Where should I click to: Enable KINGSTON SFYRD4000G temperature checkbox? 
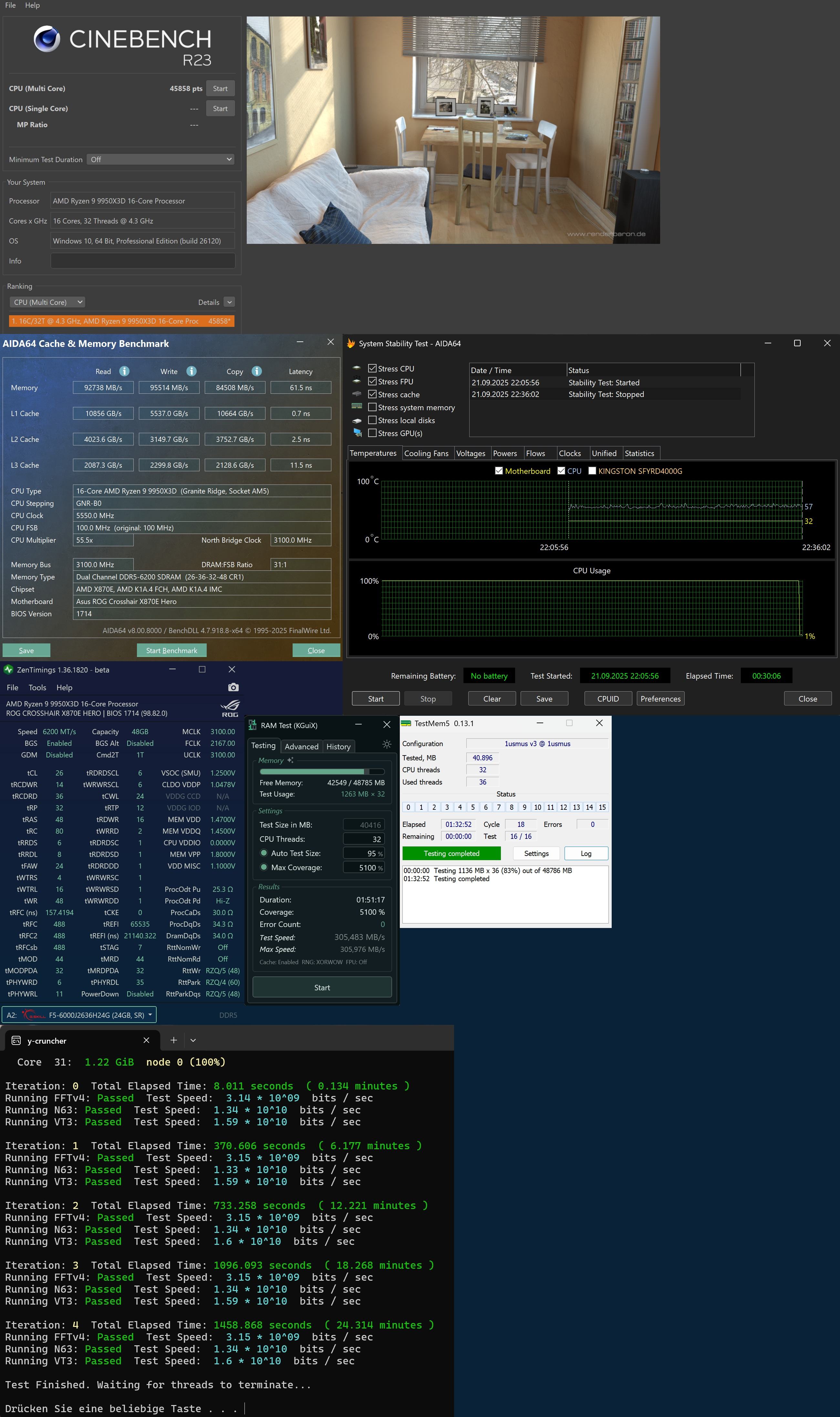(x=592, y=471)
